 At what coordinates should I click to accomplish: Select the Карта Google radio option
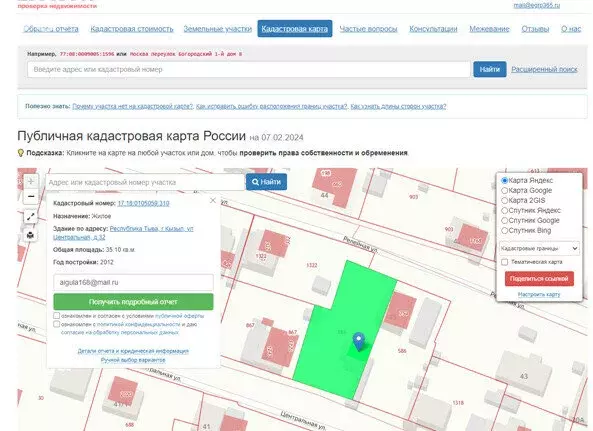click(504, 191)
